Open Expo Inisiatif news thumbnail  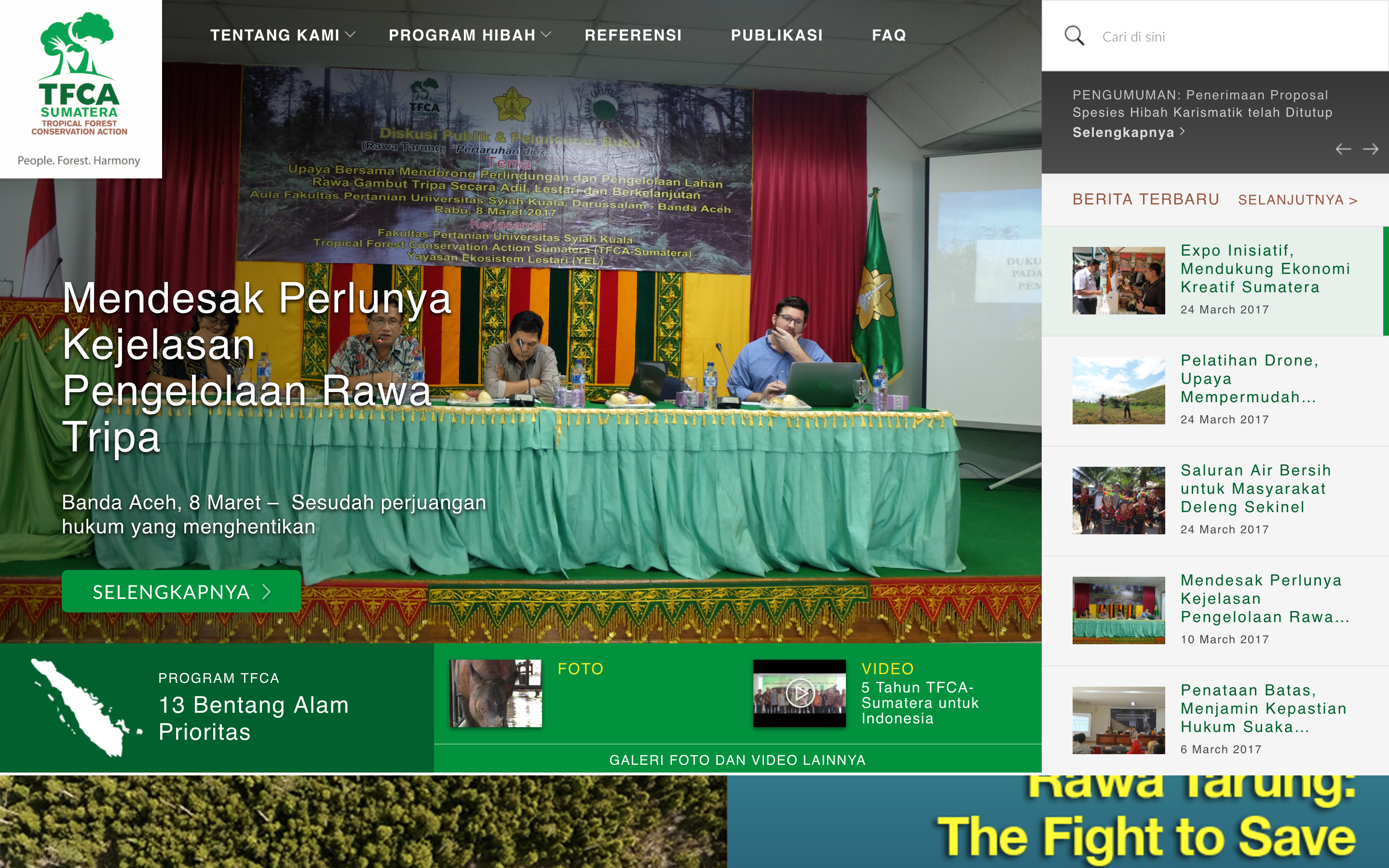1118,281
